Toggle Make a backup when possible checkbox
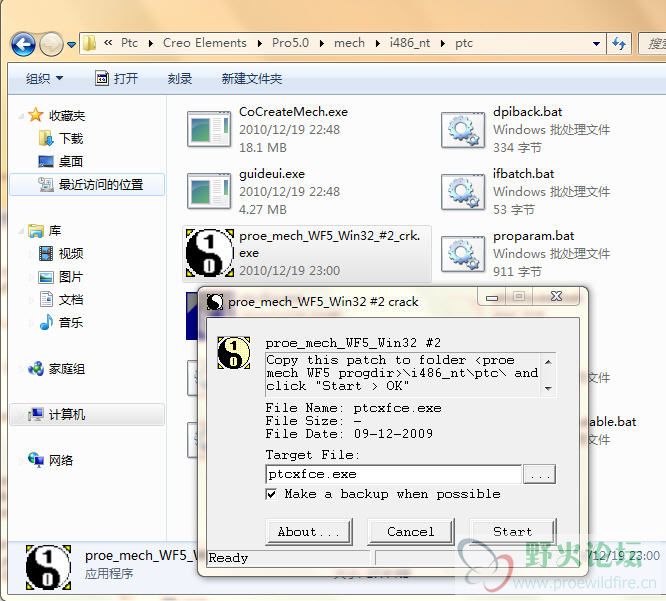This screenshot has width=666, height=601. click(x=271, y=494)
